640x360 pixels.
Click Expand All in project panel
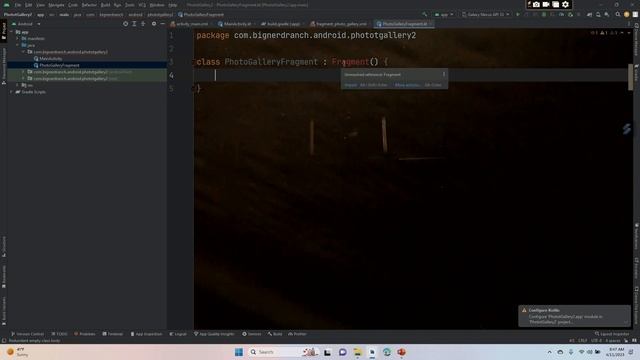point(134,24)
